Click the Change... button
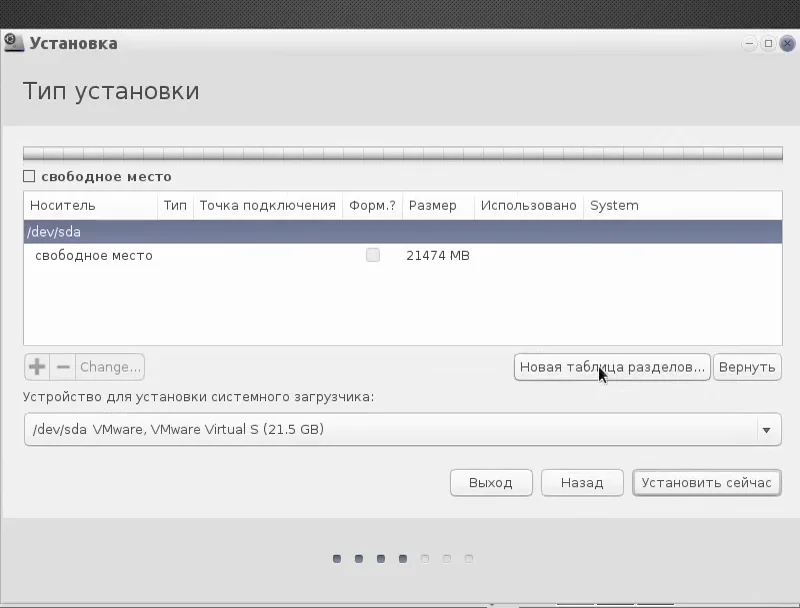 coord(110,367)
